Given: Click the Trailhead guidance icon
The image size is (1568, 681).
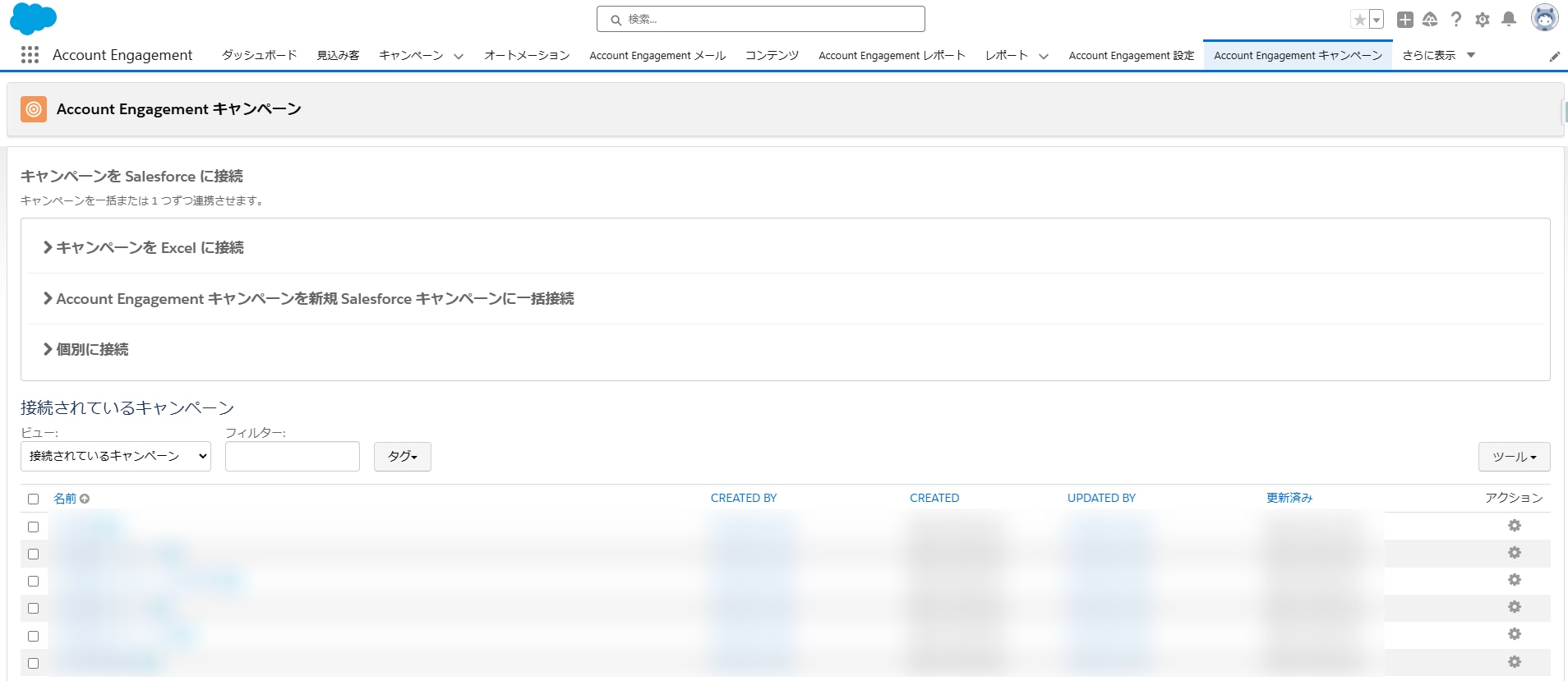Looking at the screenshot, I should [x=1430, y=20].
